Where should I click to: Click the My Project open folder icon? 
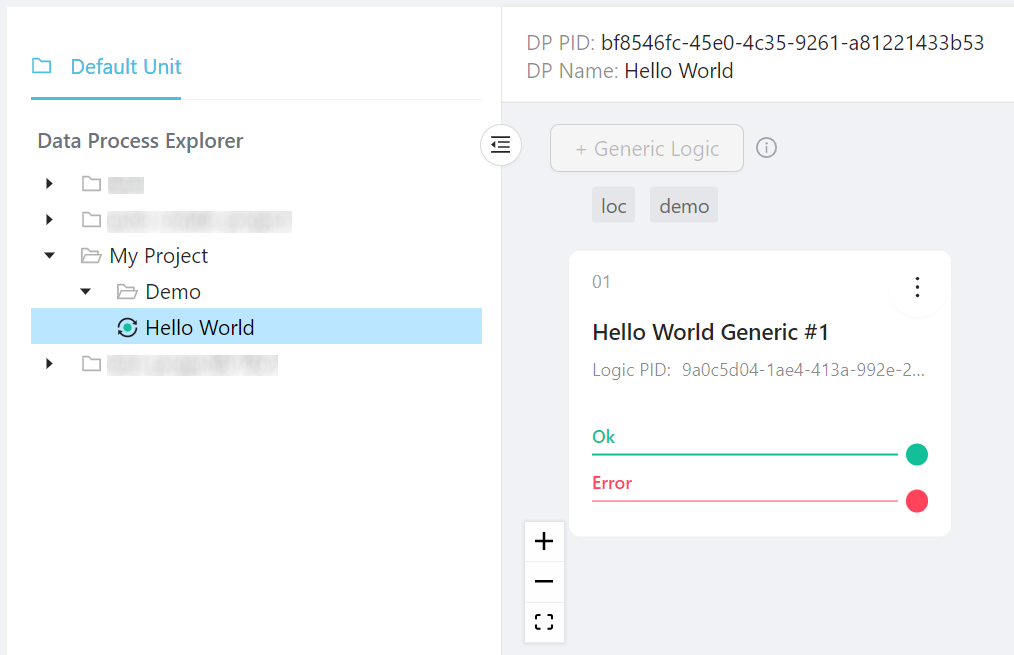[x=92, y=256]
